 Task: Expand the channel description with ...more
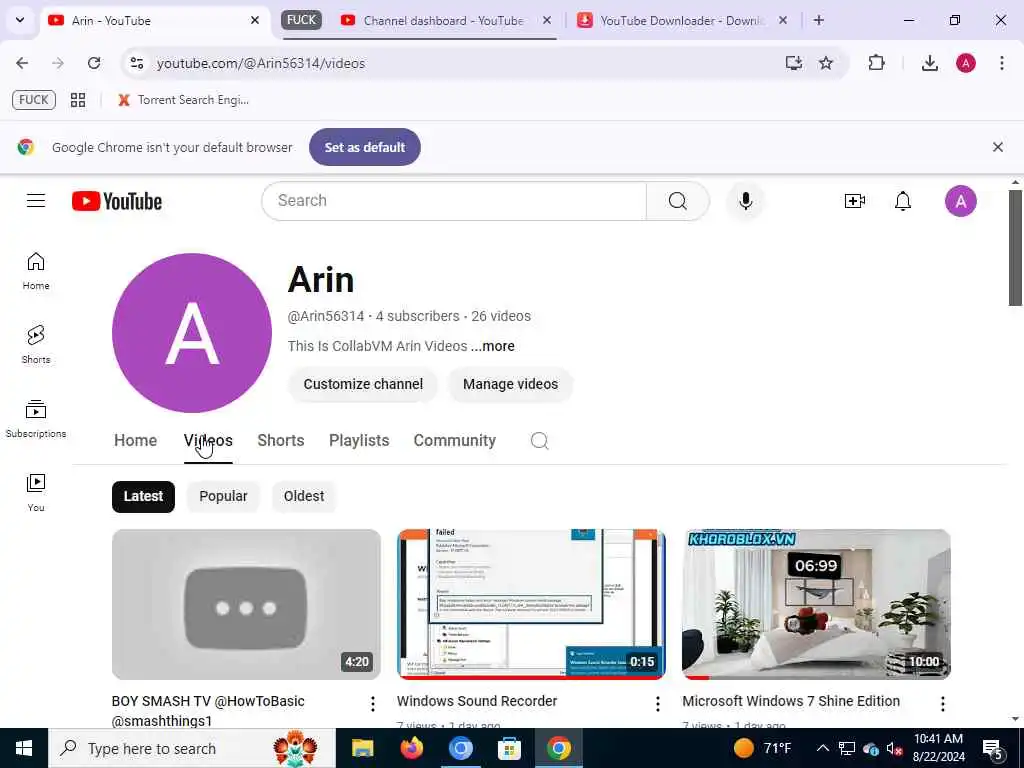pos(493,346)
